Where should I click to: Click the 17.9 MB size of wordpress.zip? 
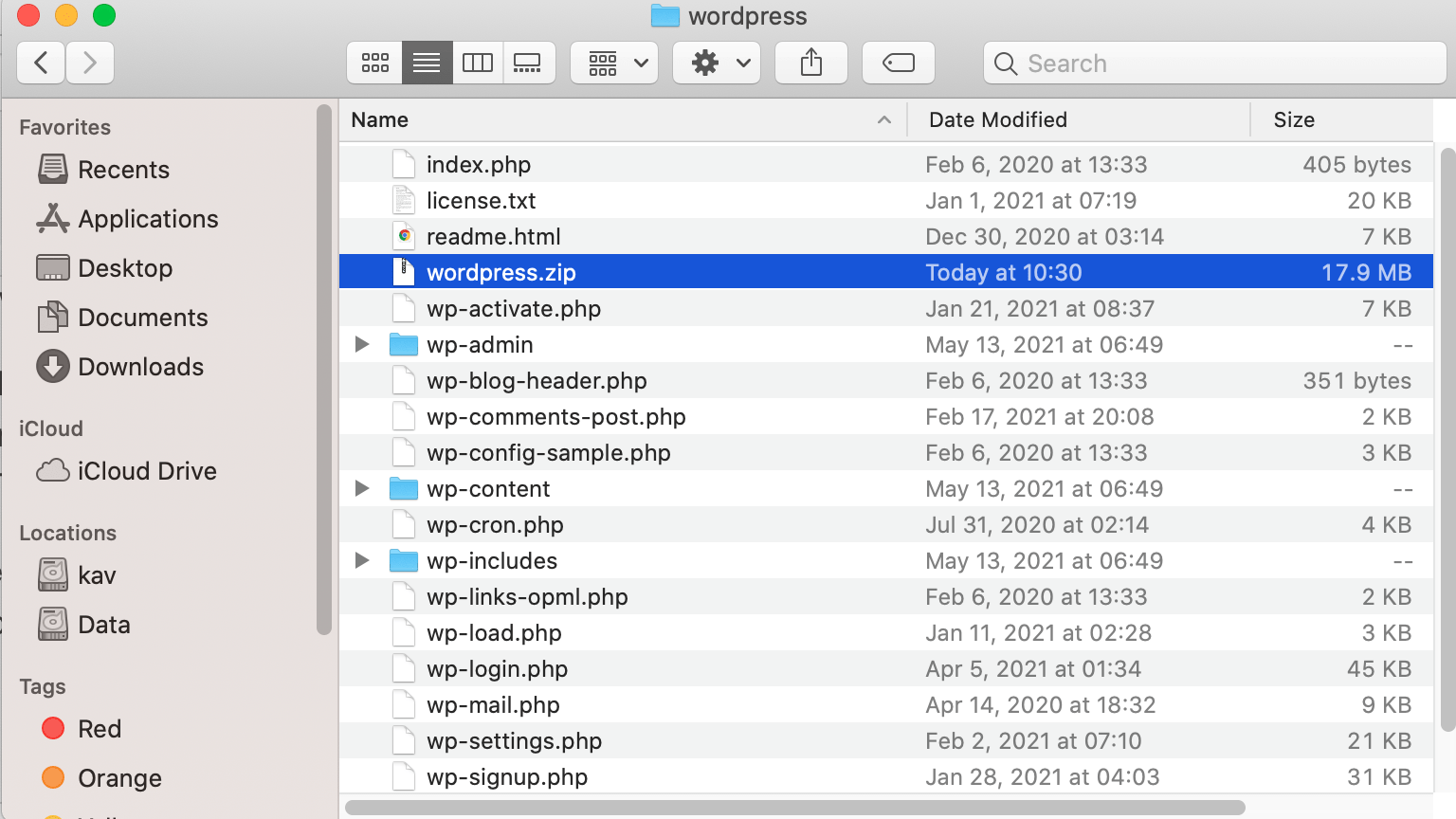point(1366,273)
